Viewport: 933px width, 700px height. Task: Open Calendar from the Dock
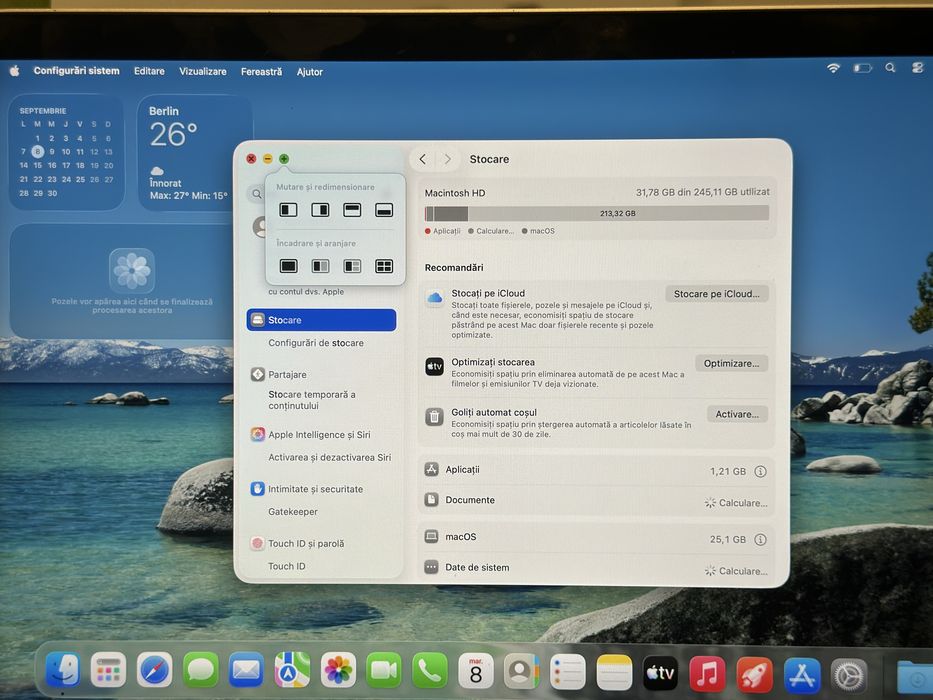tap(475, 670)
